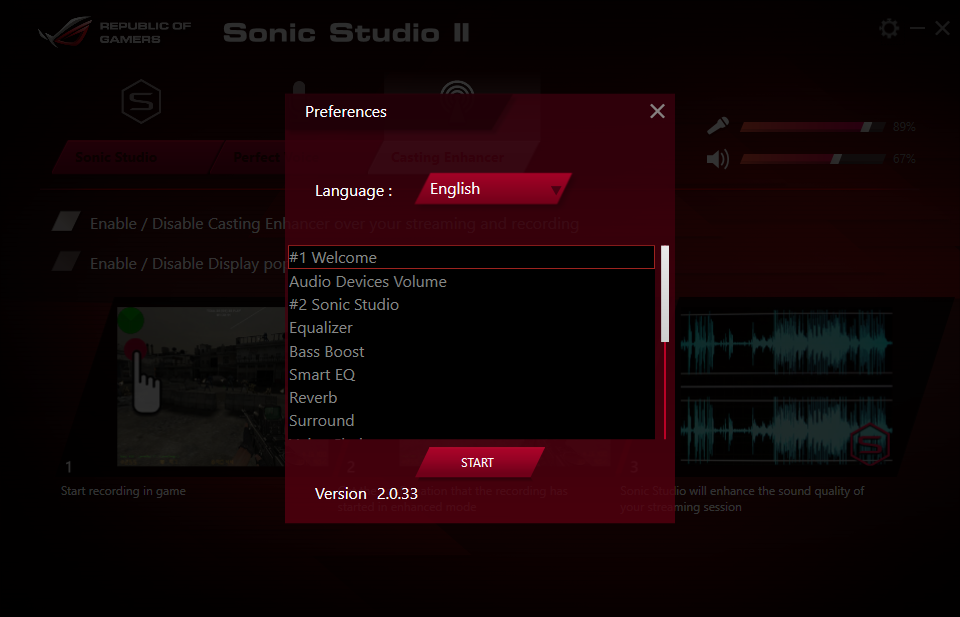Close the Preferences dialog

click(657, 111)
